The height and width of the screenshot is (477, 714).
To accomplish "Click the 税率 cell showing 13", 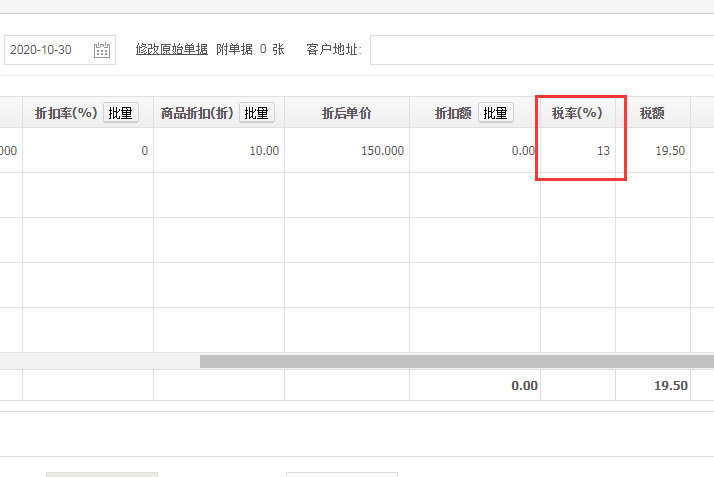I will (578, 151).
